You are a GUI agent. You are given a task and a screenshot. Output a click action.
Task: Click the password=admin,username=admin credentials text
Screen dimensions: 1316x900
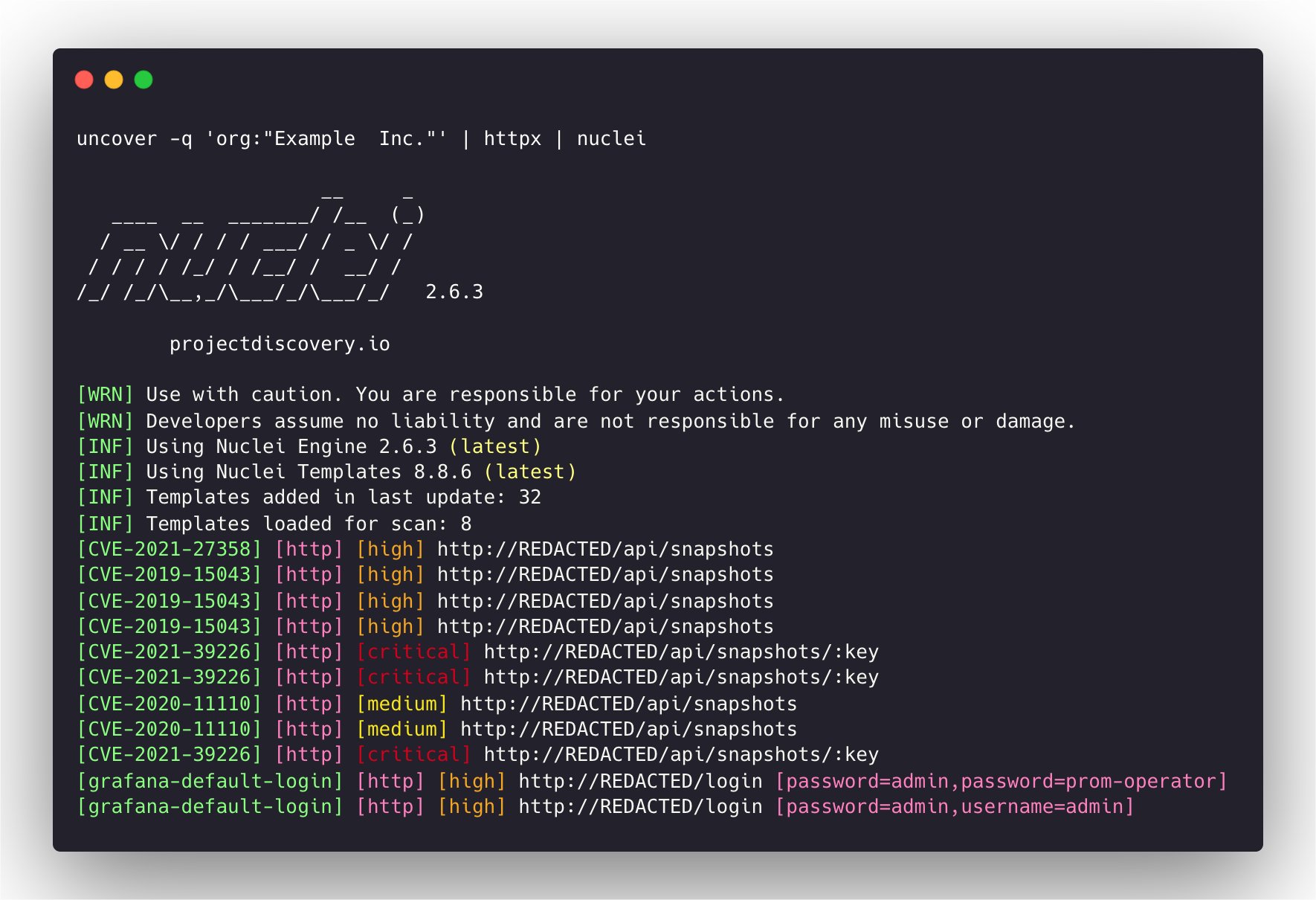954,806
